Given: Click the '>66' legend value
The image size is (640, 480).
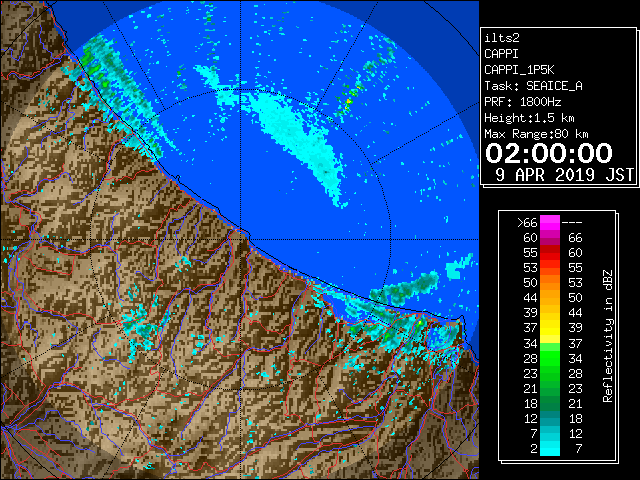Looking at the screenshot, I should click(527, 223).
